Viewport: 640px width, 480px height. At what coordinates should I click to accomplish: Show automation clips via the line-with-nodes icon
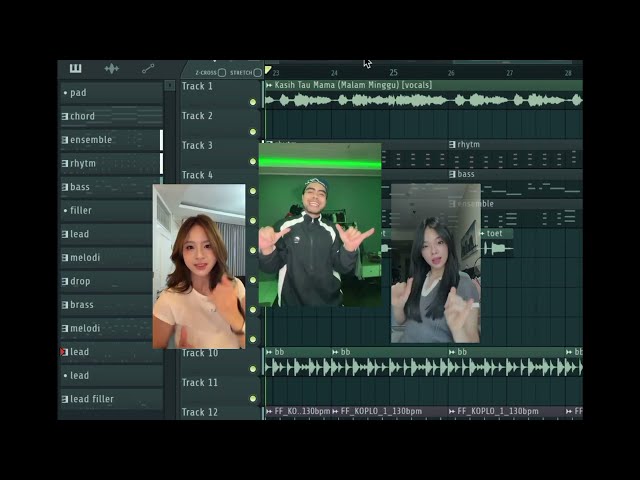pos(148,69)
